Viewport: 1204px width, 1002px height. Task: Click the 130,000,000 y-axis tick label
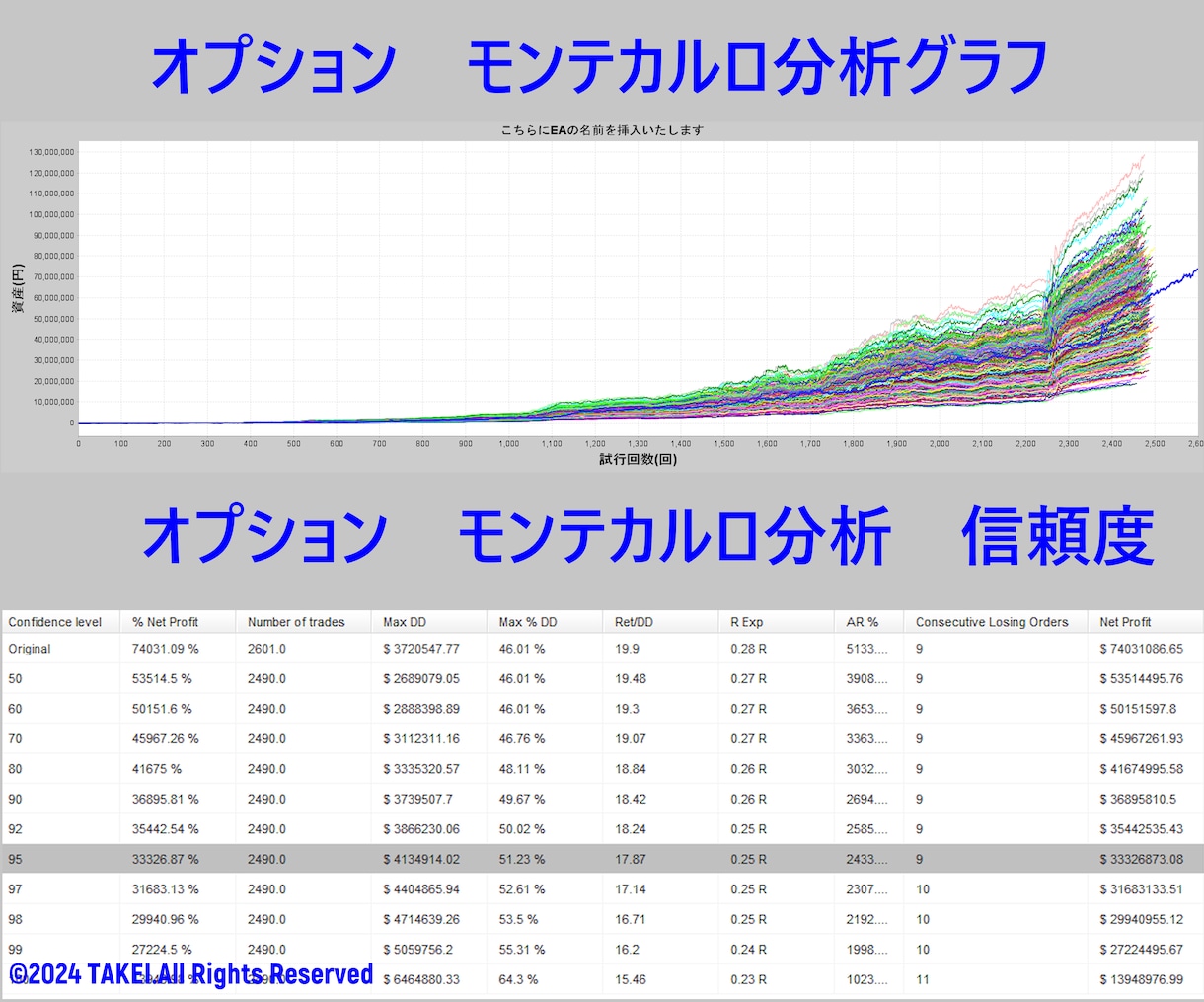pyautogui.click(x=51, y=152)
